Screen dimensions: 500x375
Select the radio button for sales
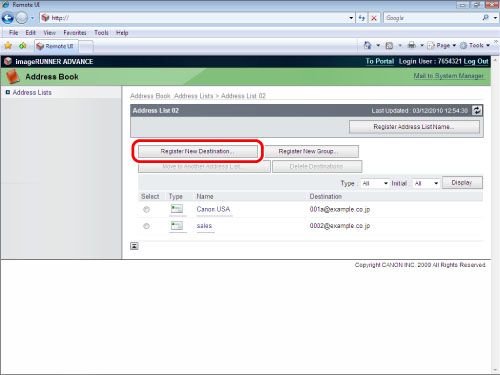(x=146, y=226)
